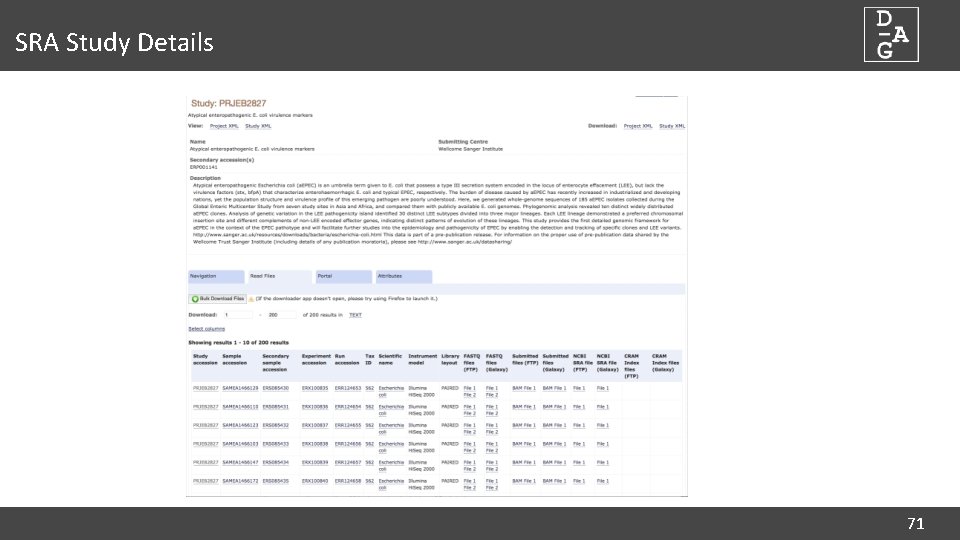Click the Instrument model column header

422,359
